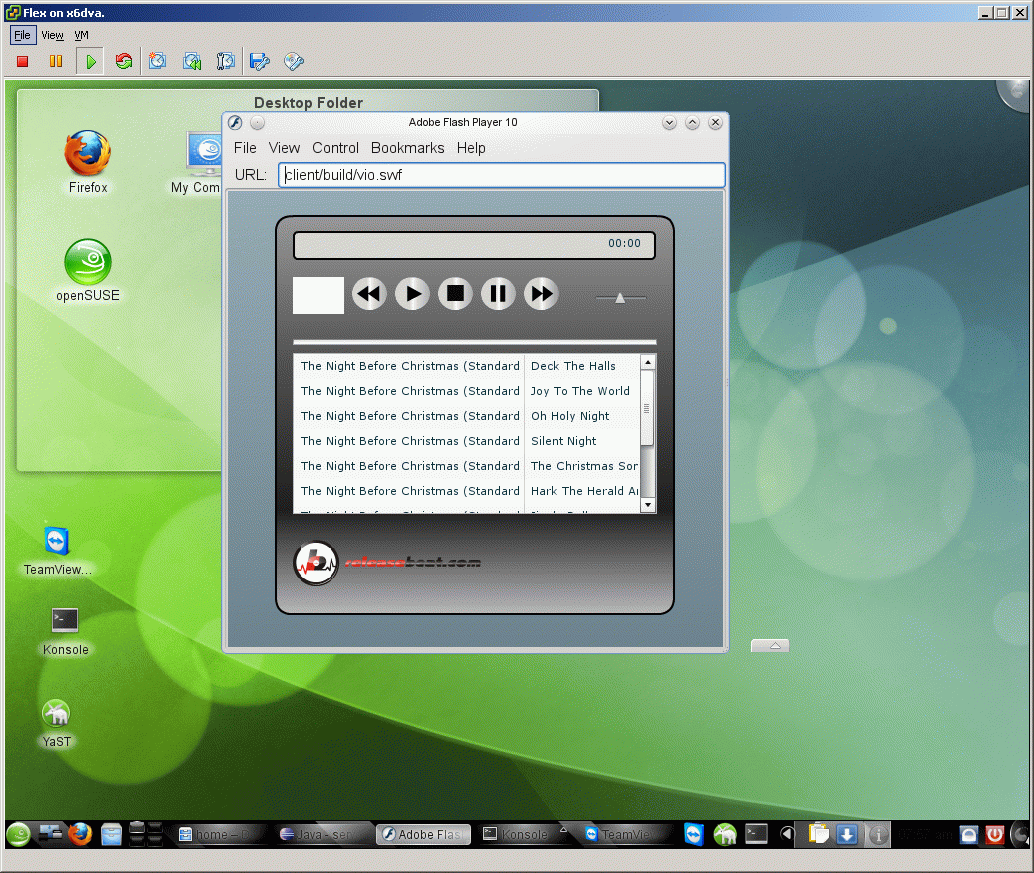Screen dimensions: 1034x873
Task: Click the clipboard tray icon
Action: (818, 834)
